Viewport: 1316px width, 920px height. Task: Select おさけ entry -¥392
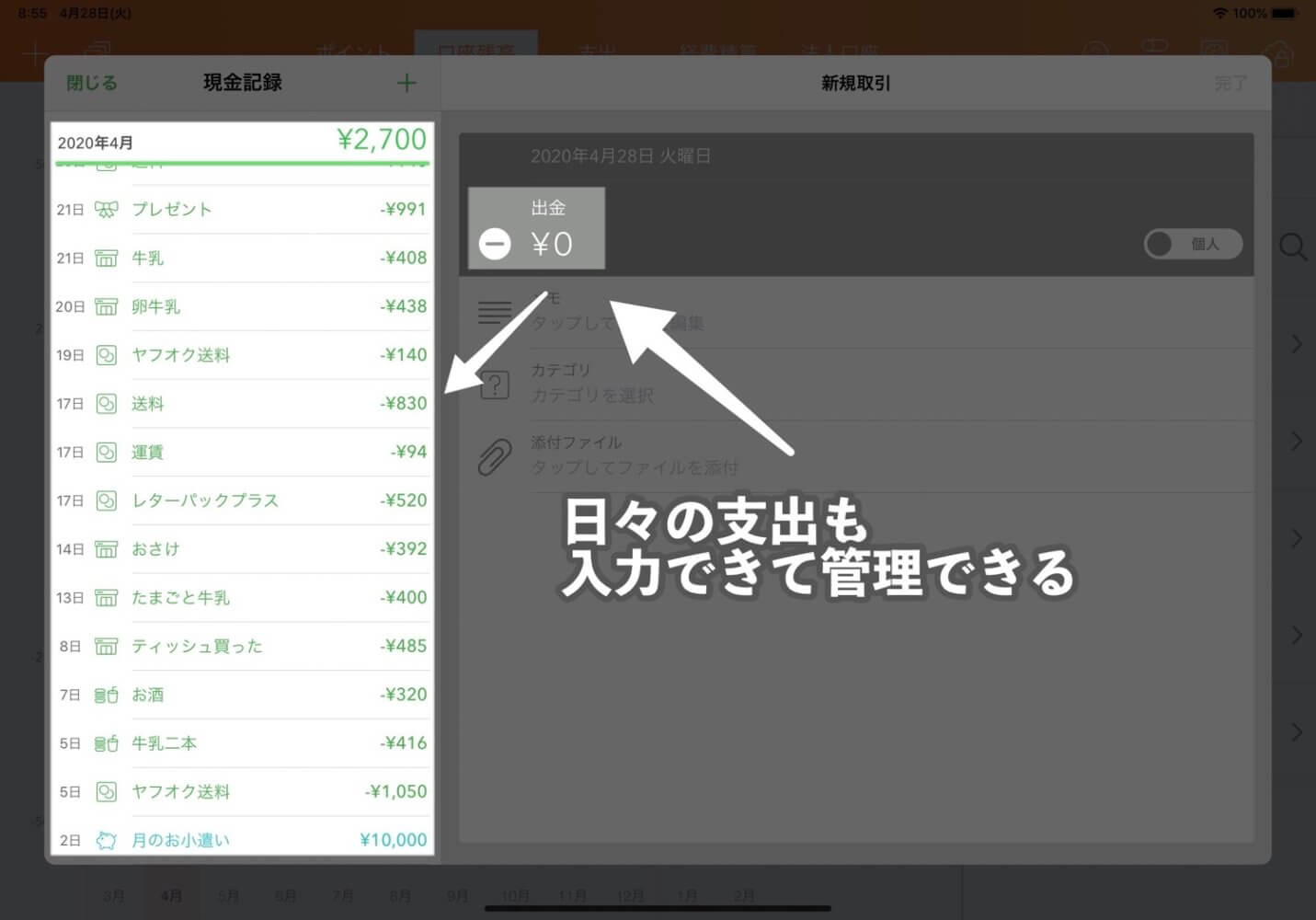[242, 549]
